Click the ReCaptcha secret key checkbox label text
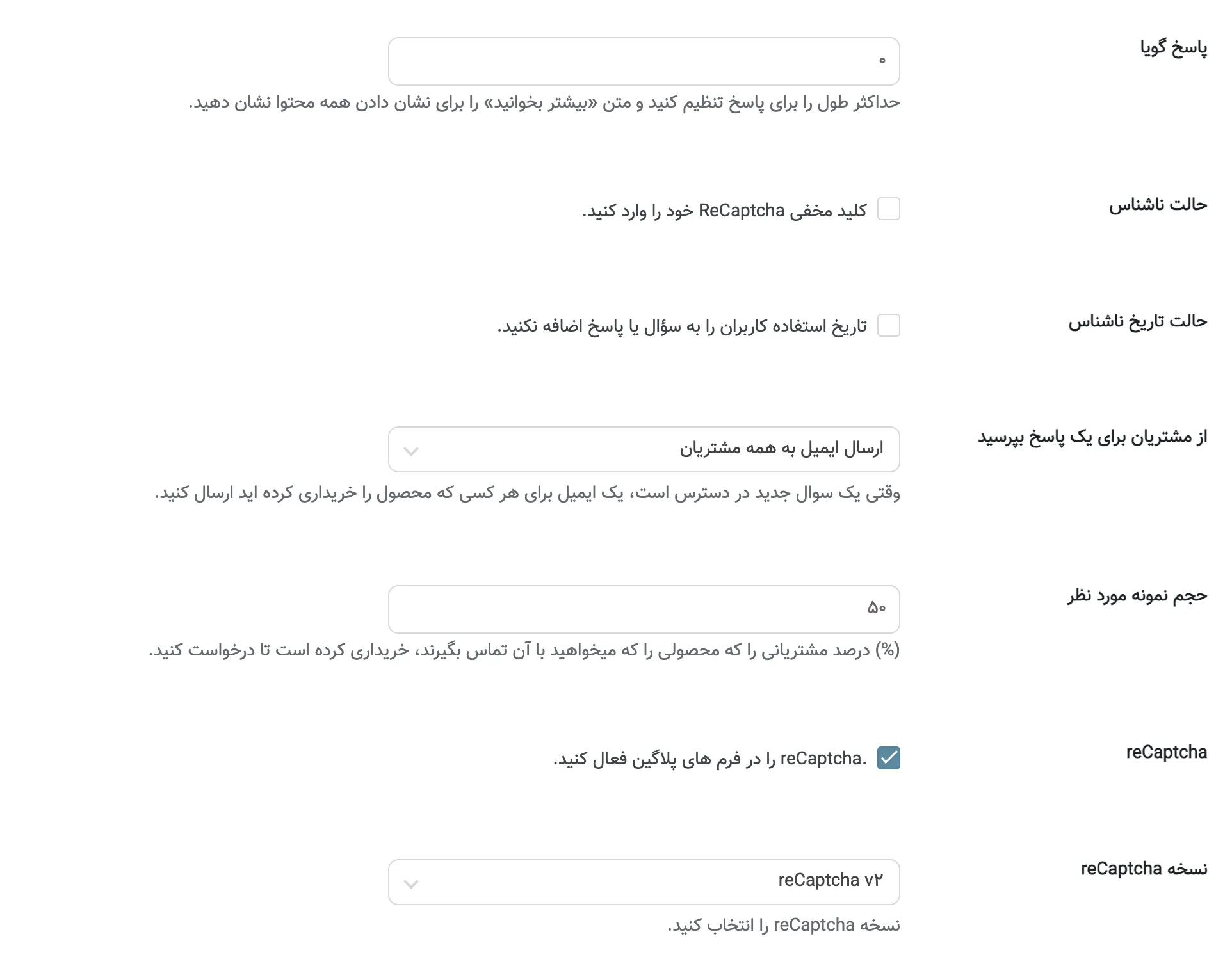This screenshot has height=973, width=1232. point(724,211)
